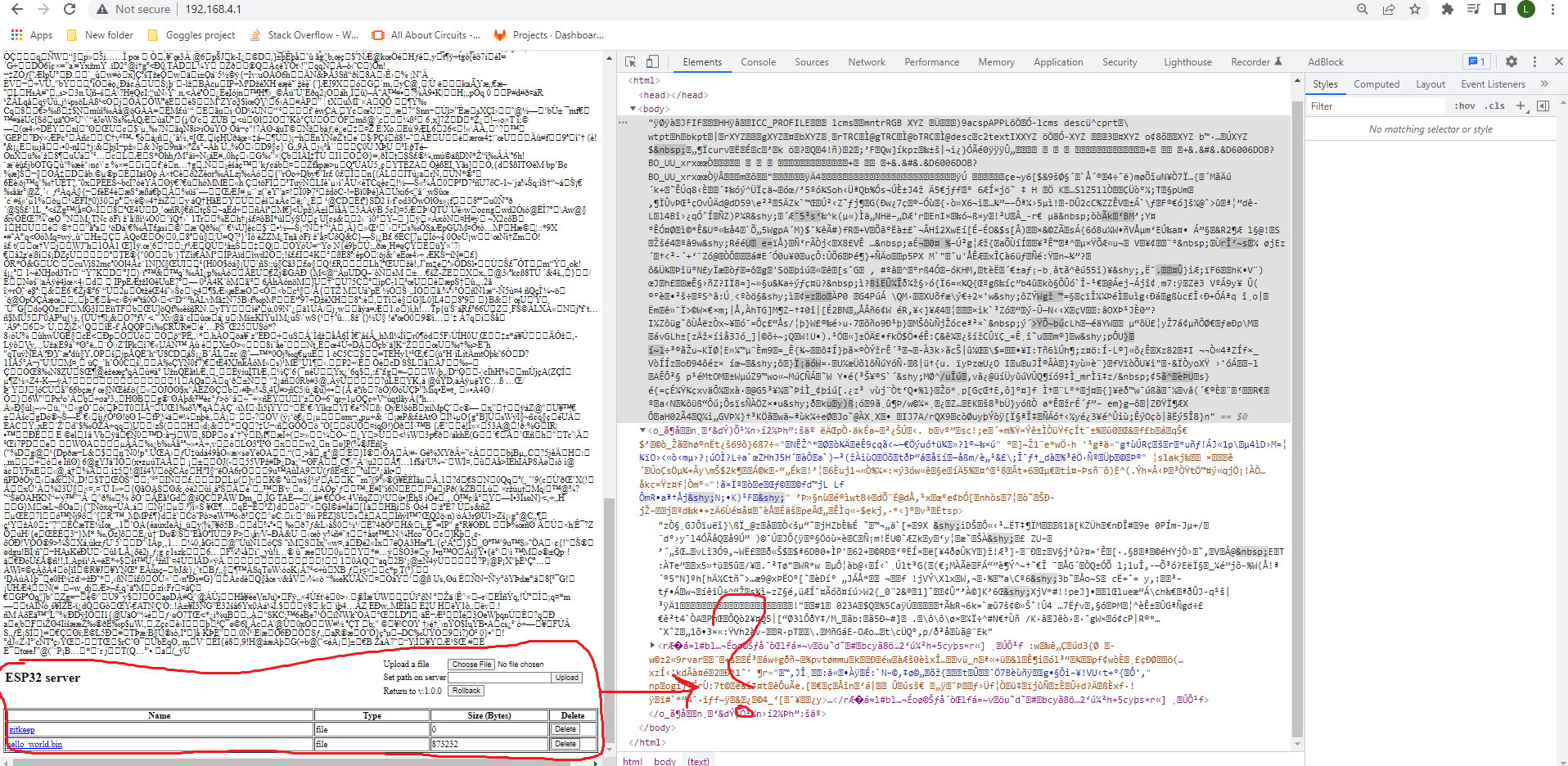Show more sidebar tabs via chevron
The width and height of the screenshot is (1568, 766).
[x=1544, y=84]
